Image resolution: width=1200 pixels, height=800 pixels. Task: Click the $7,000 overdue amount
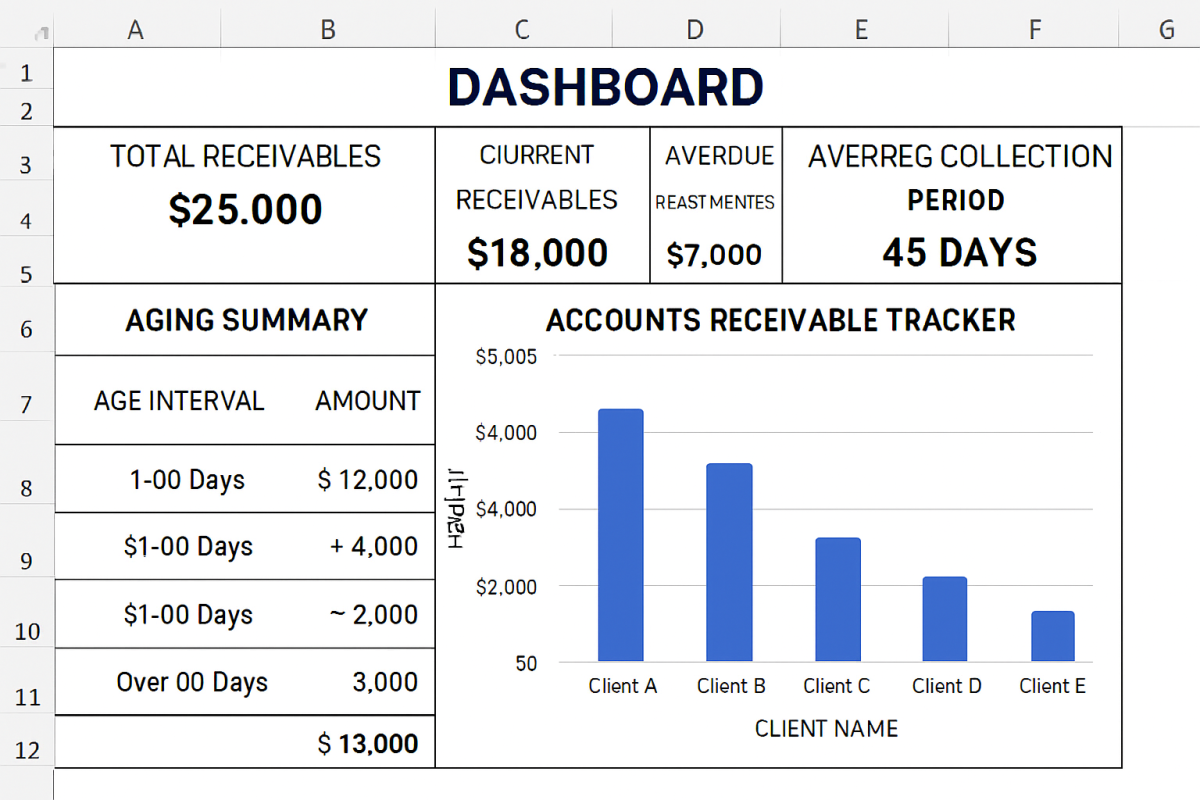coord(714,255)
